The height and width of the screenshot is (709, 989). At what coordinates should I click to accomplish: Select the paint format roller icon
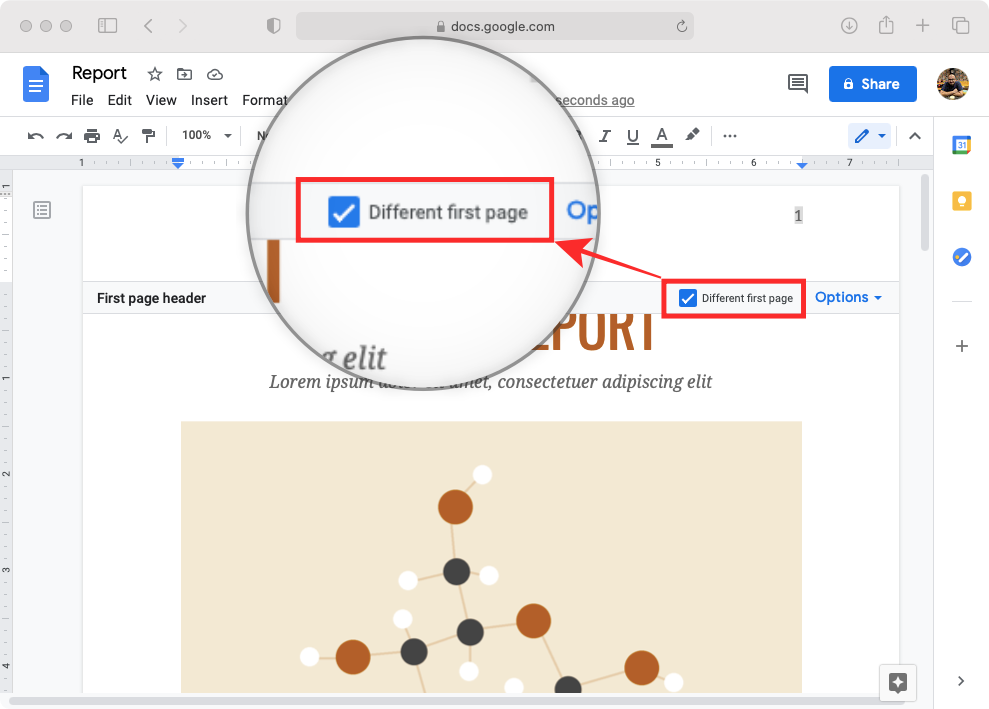pos(148,136)
